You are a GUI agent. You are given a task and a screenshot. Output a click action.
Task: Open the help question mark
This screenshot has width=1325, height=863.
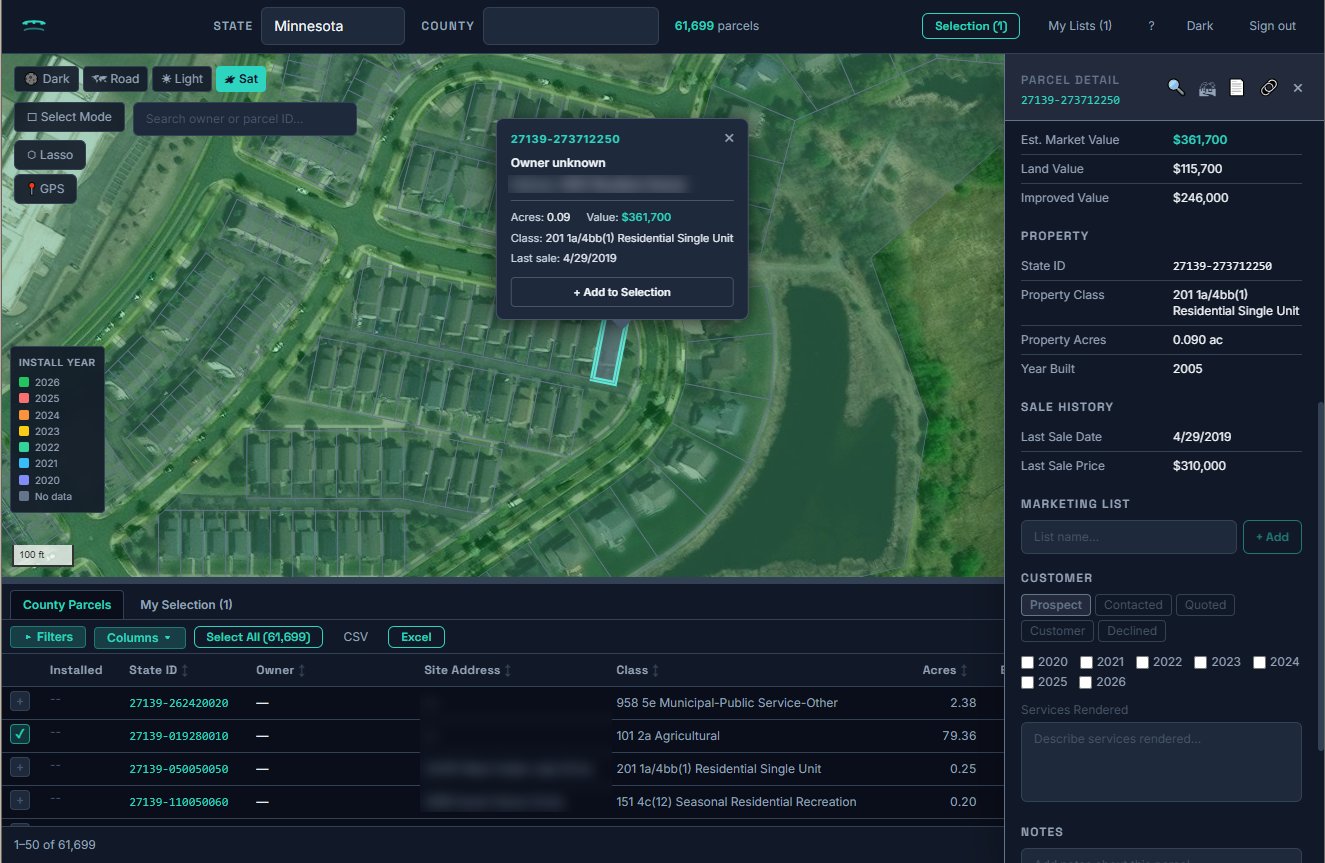point(1151,26)
